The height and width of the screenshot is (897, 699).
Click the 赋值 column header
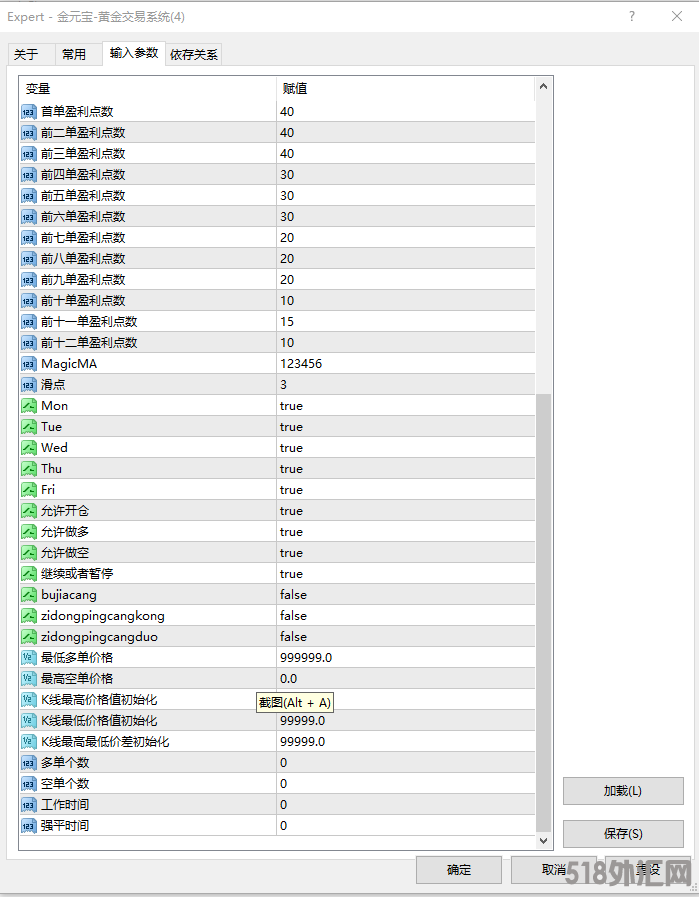click(x=406, y=89)
